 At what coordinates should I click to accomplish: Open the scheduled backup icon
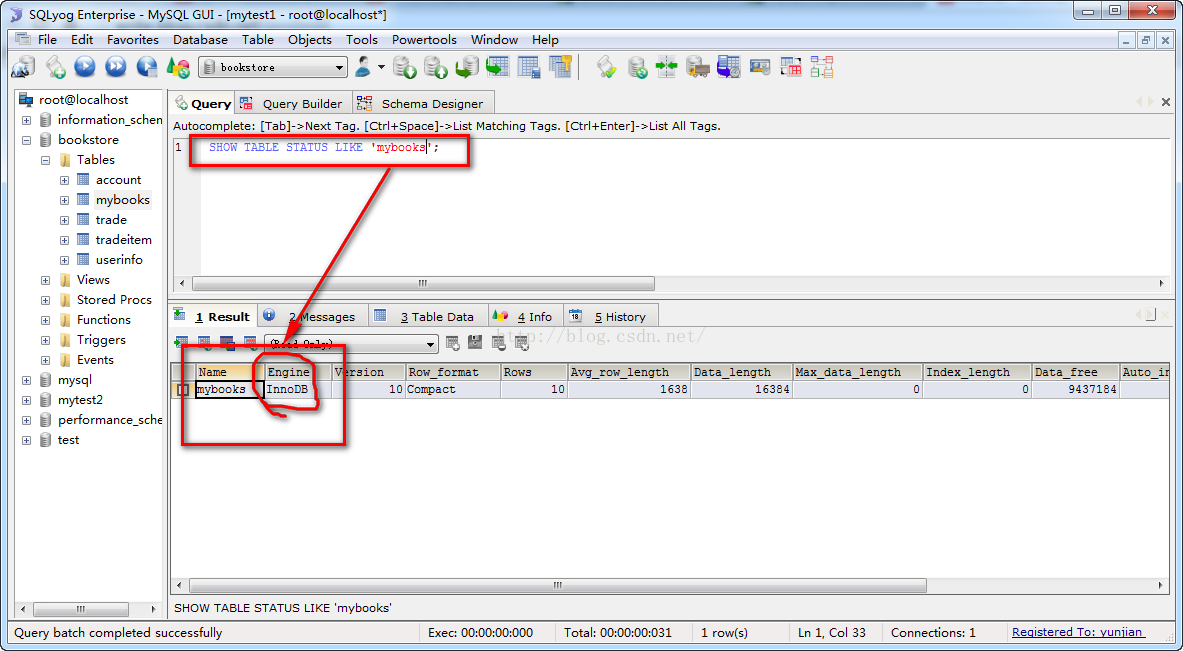(x=729, y=67)
